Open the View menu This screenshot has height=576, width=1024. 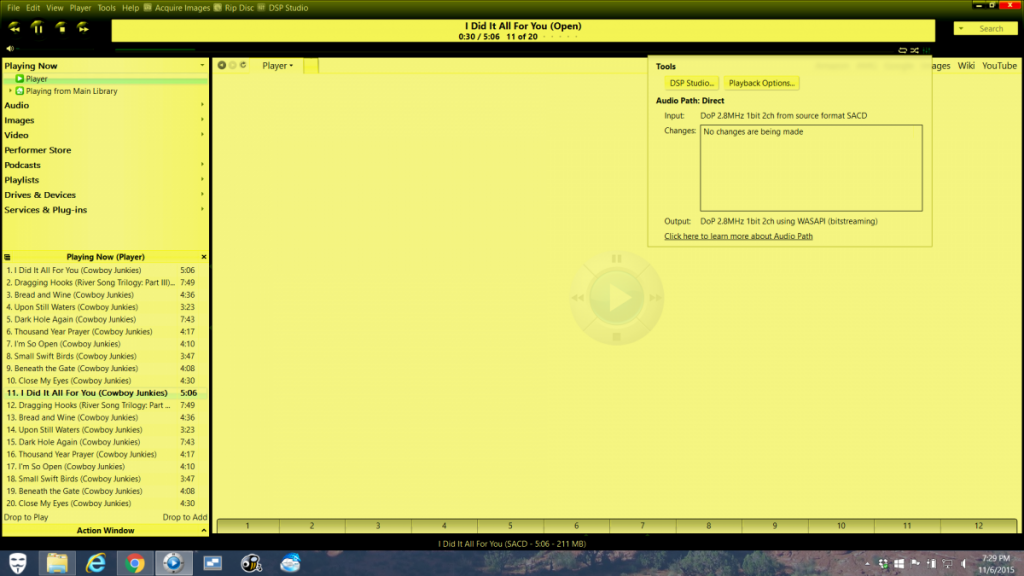point(54,8)
